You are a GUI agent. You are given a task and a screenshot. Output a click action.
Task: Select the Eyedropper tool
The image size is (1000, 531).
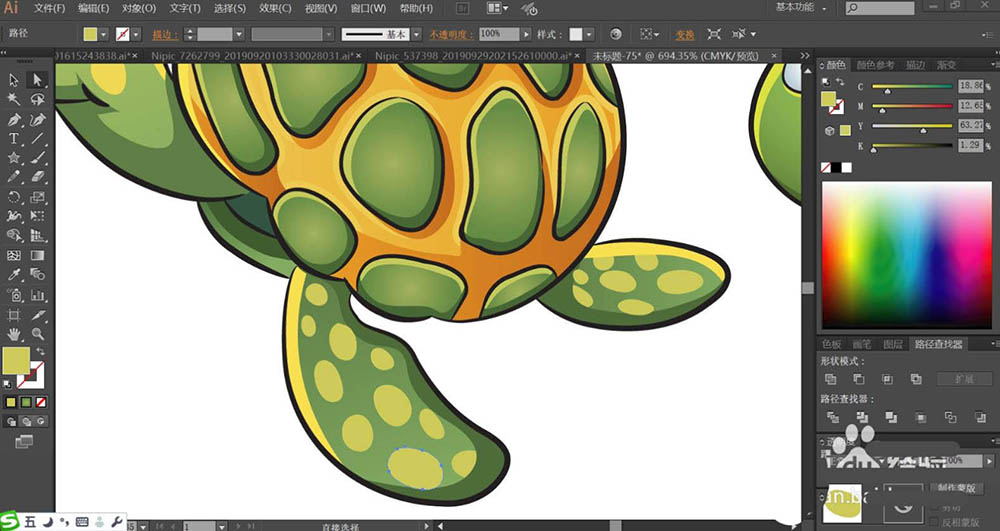click(14, 275)
